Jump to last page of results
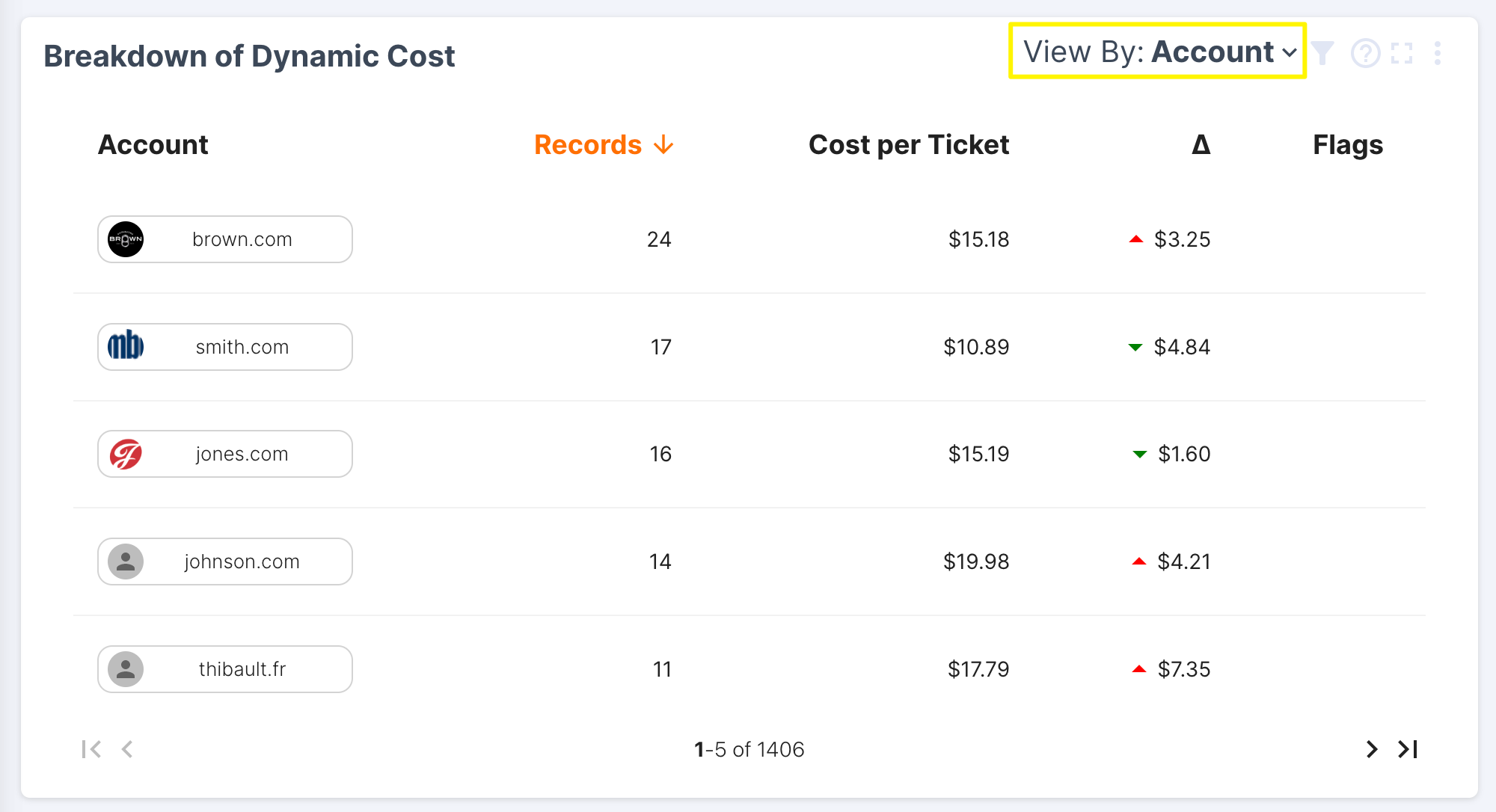The width and height of the screenshot is (1496, 812). click(1408, 749)
